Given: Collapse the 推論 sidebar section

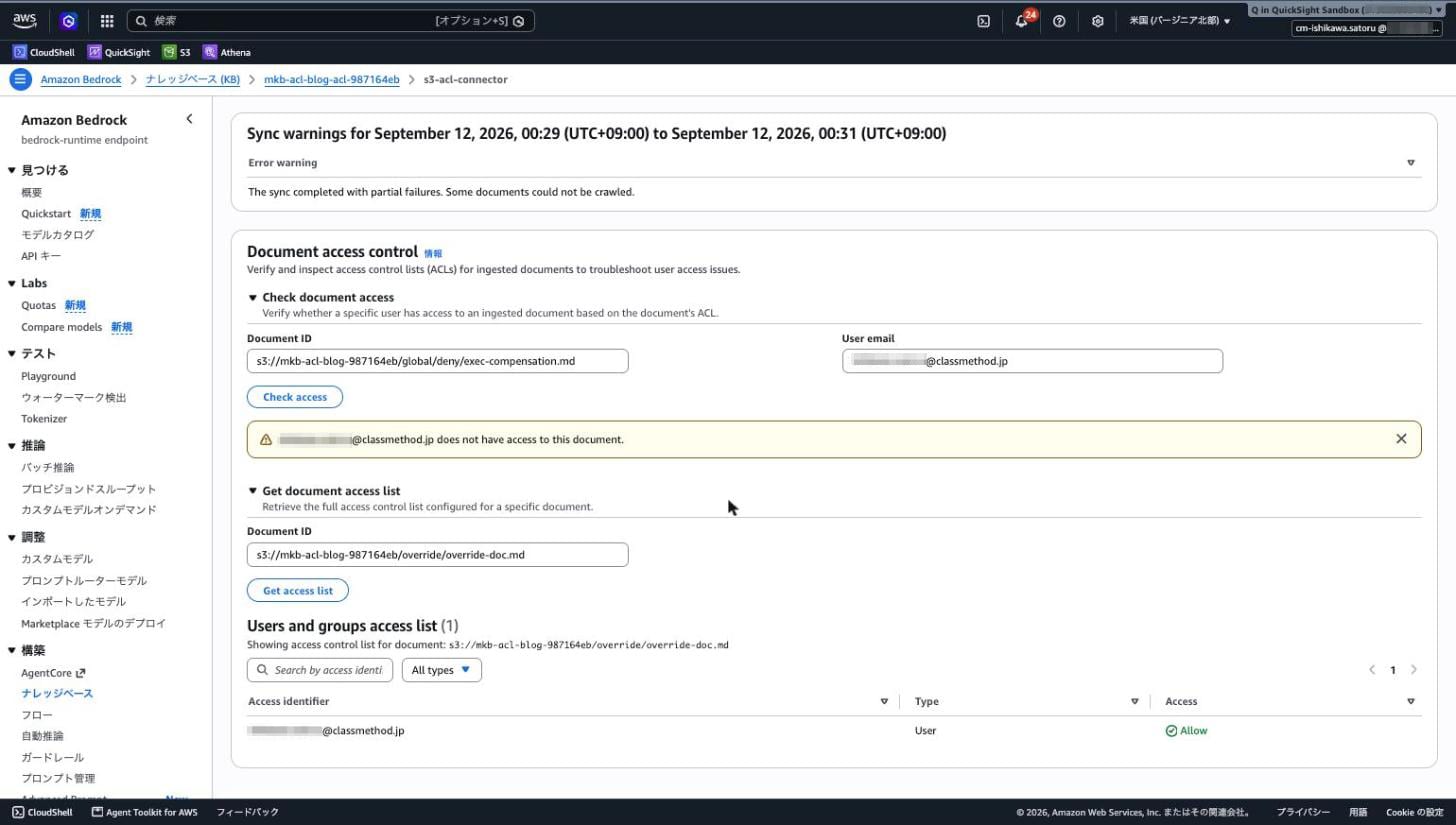Looking at the screenshot, I should (x=12, y=445).
